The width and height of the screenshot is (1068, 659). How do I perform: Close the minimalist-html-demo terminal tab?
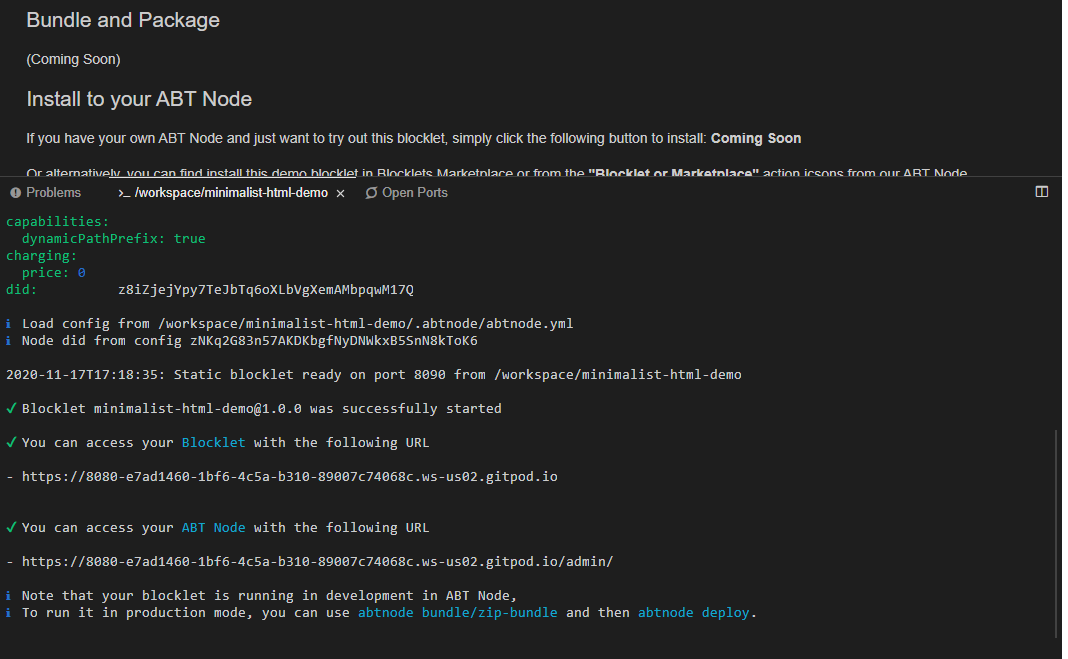341,193
